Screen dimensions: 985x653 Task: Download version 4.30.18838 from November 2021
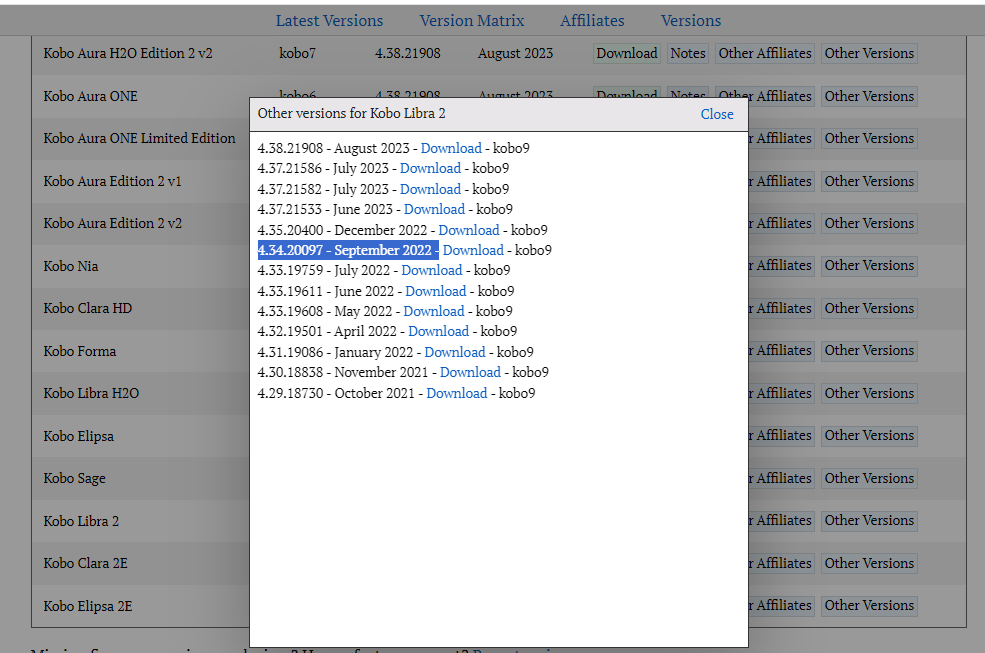[470, 372]
